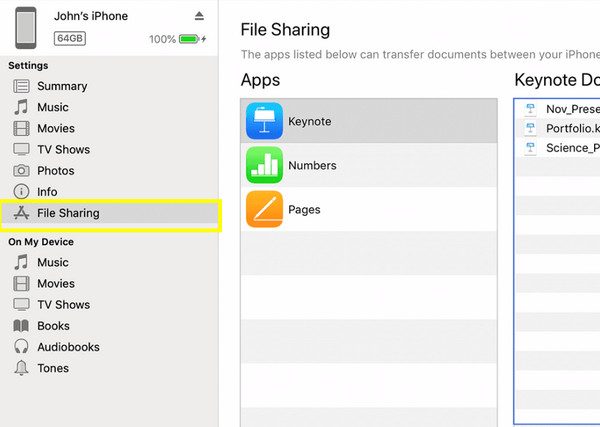Image resolution: width=600 pixels, height=427 pixels.
Task: Click the Nov_Prese document file icon
Action: tap(530, 109)
